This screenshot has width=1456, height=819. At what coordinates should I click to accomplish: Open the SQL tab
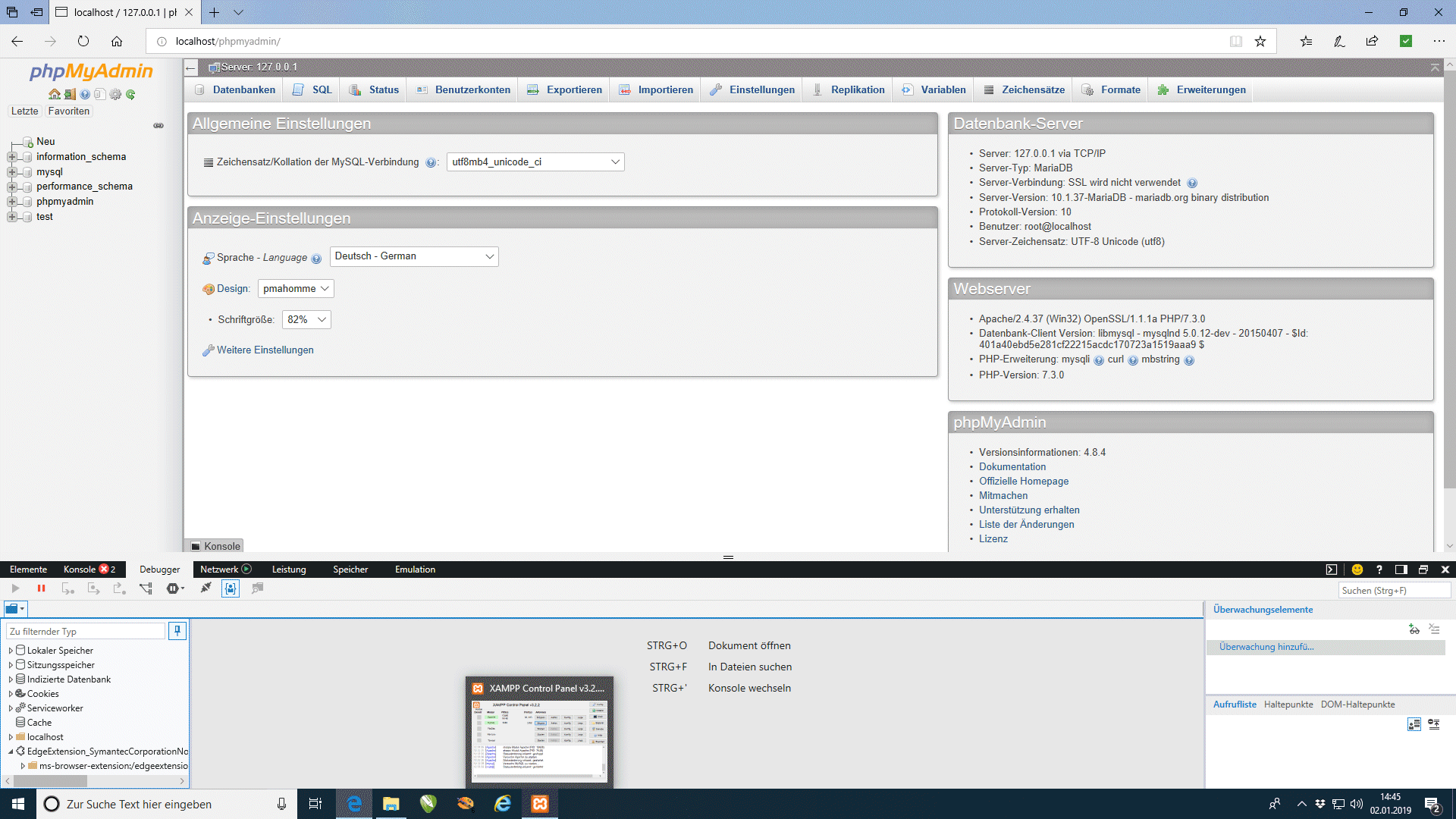click(312, 90)
